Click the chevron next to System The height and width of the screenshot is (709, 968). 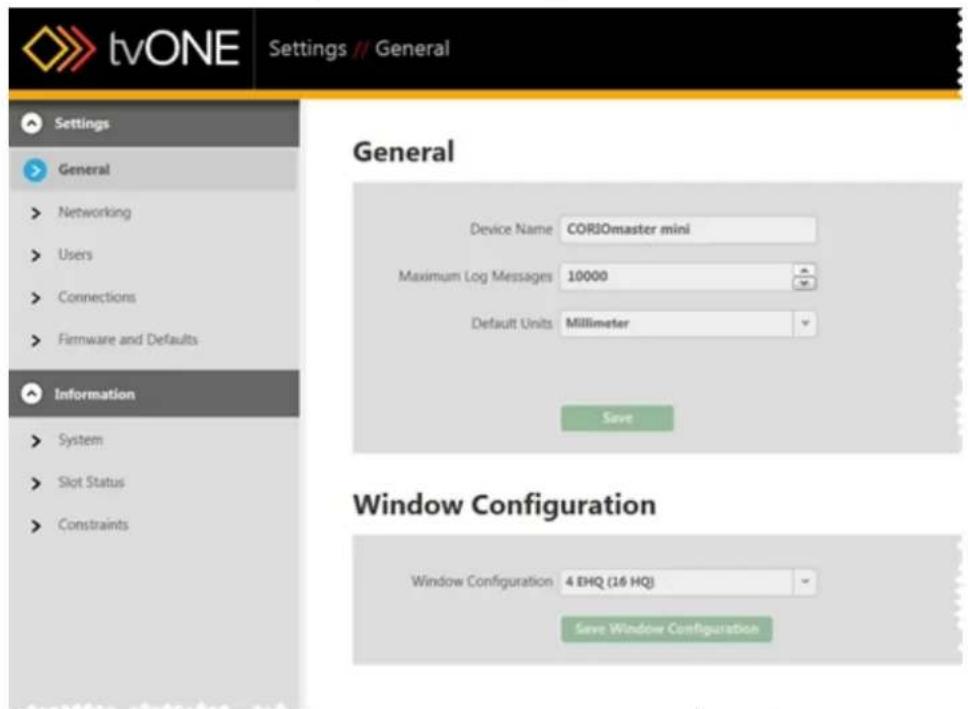[36, 441]
